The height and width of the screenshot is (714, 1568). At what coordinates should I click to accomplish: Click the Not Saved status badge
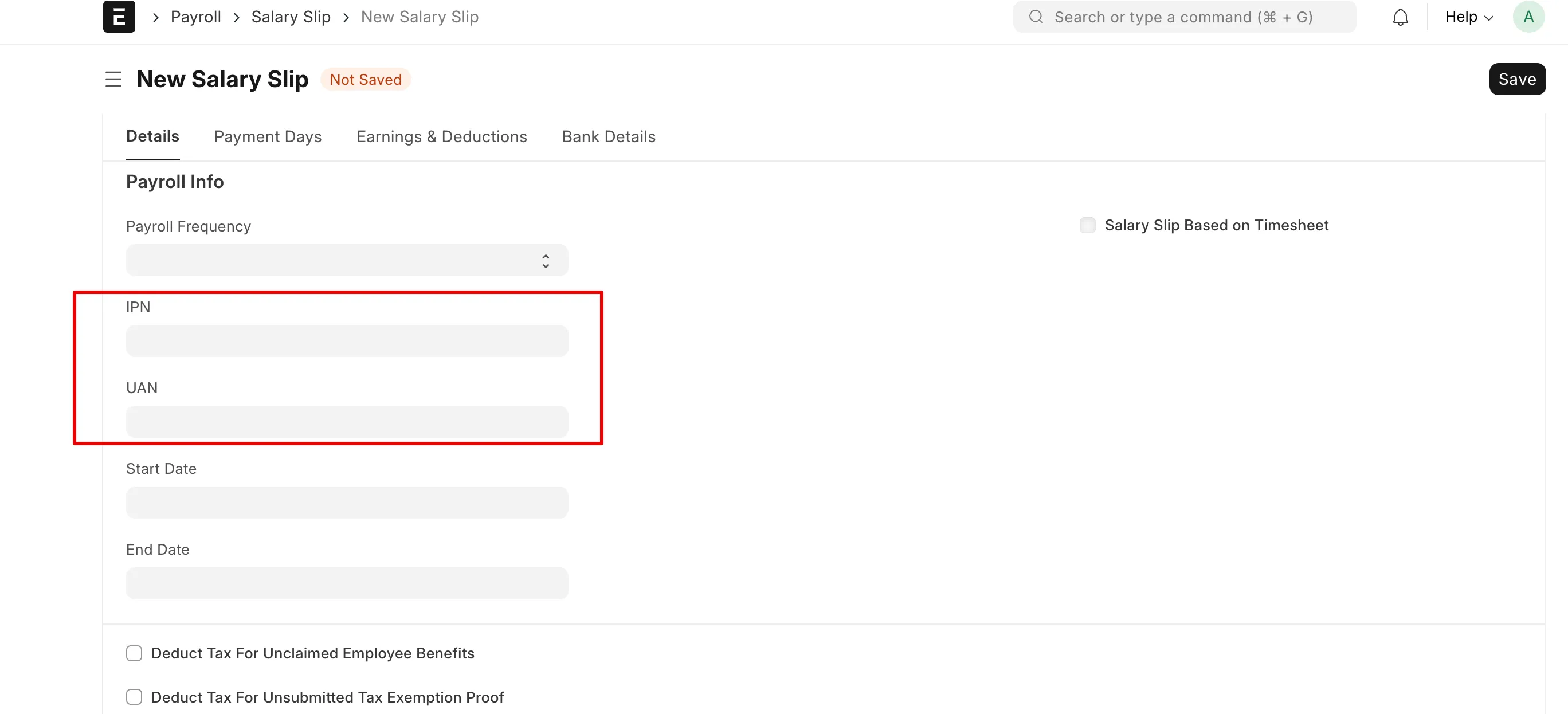pyautogui.click(x=365, y=79)
